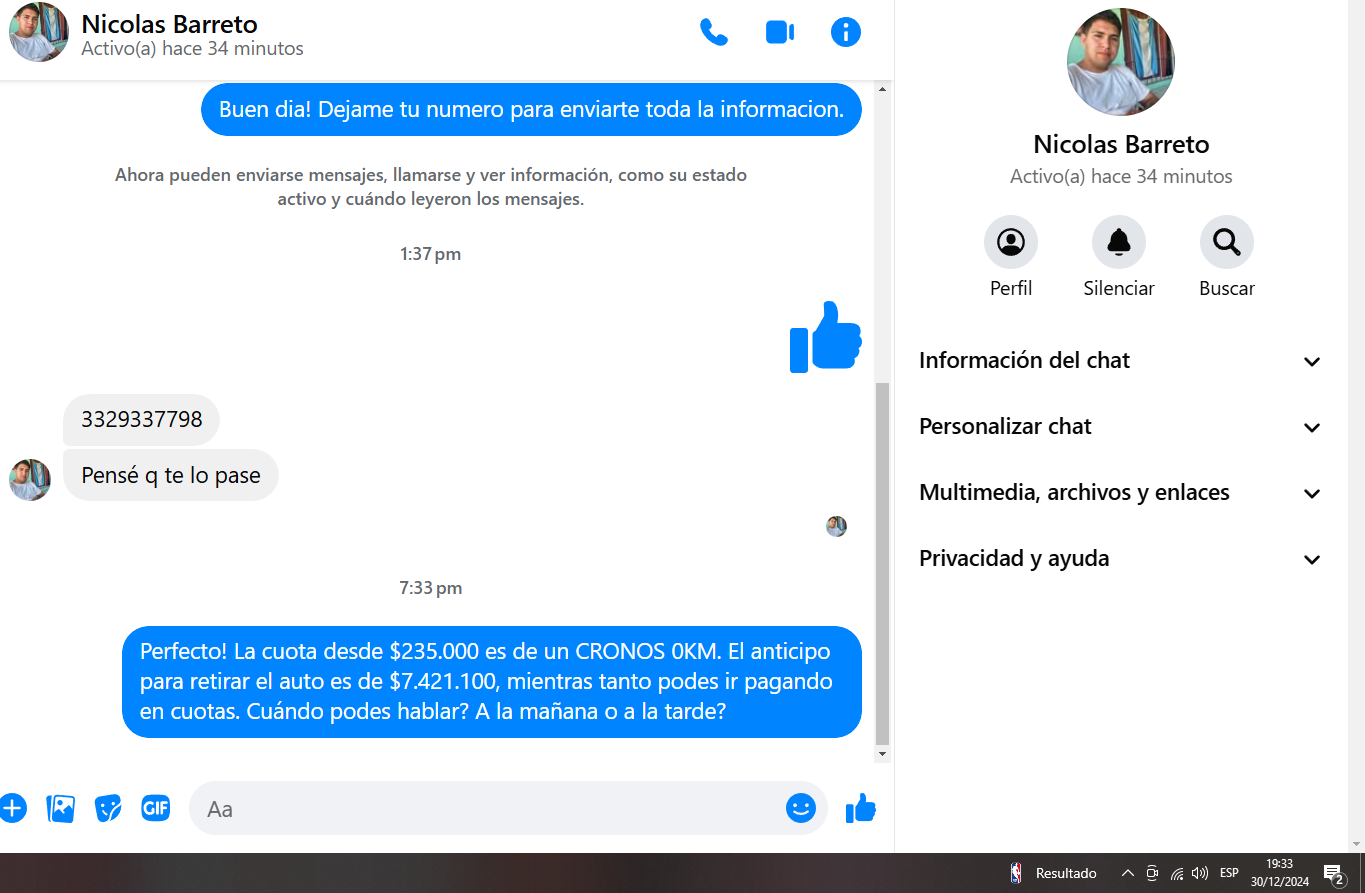1365x893 pixels.
Task: Expand Personalizar chat section
Action: point(1121,427)
